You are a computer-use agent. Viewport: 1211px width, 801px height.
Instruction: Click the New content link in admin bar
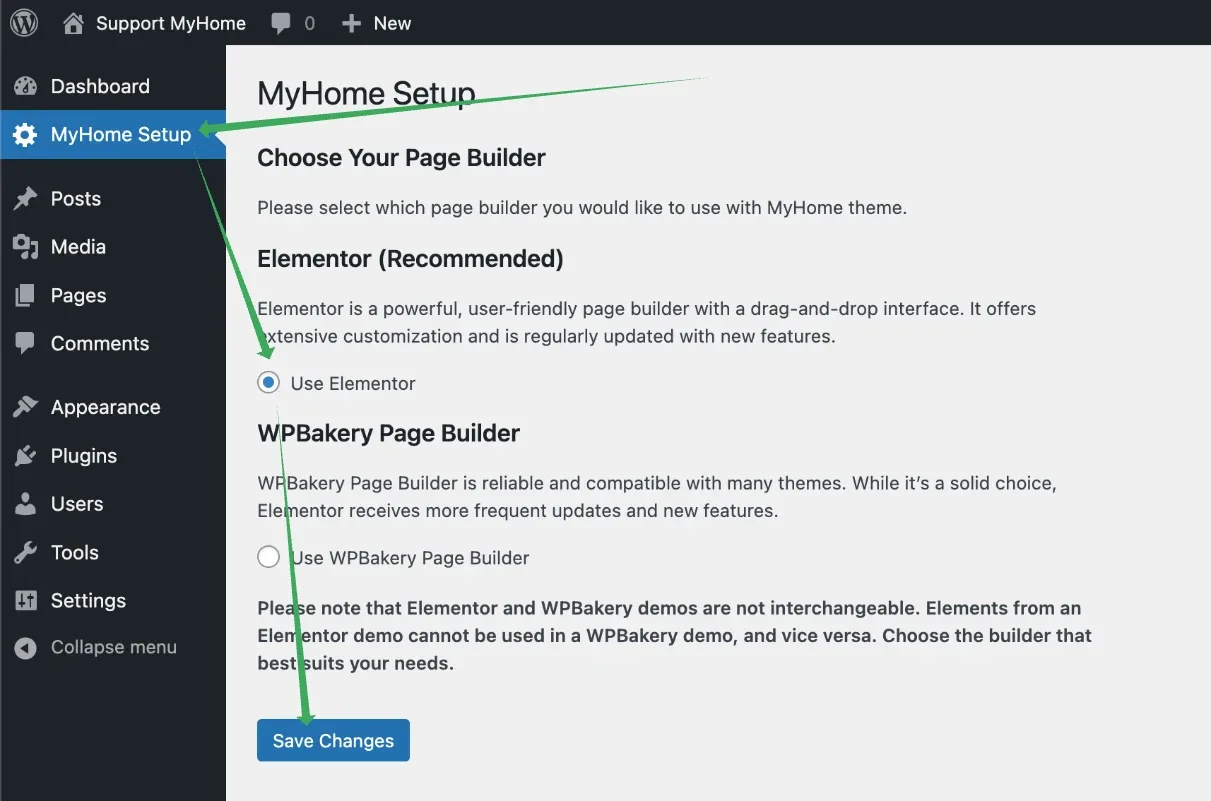click(393, 23)
